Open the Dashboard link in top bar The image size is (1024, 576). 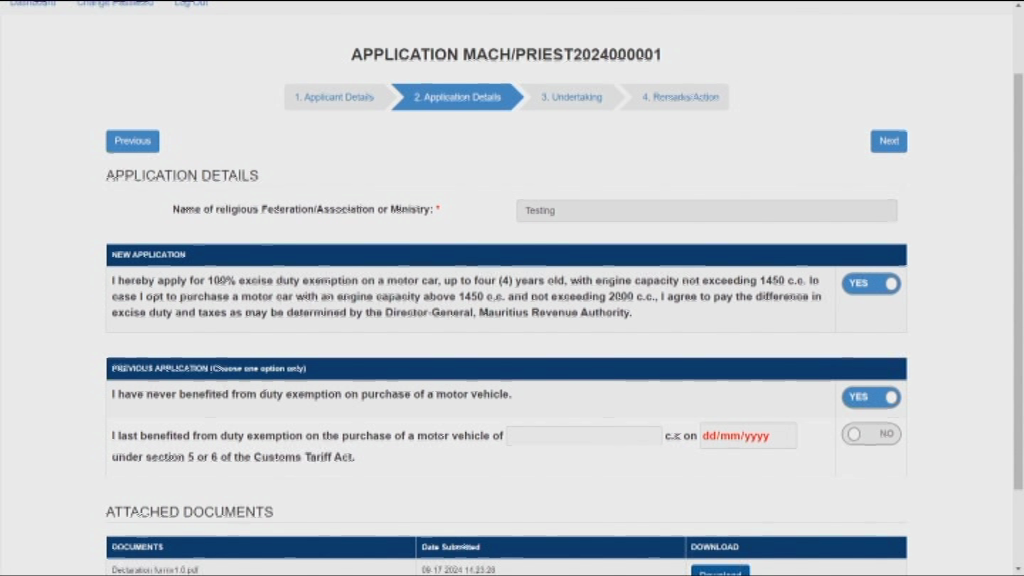pos(33,4)
